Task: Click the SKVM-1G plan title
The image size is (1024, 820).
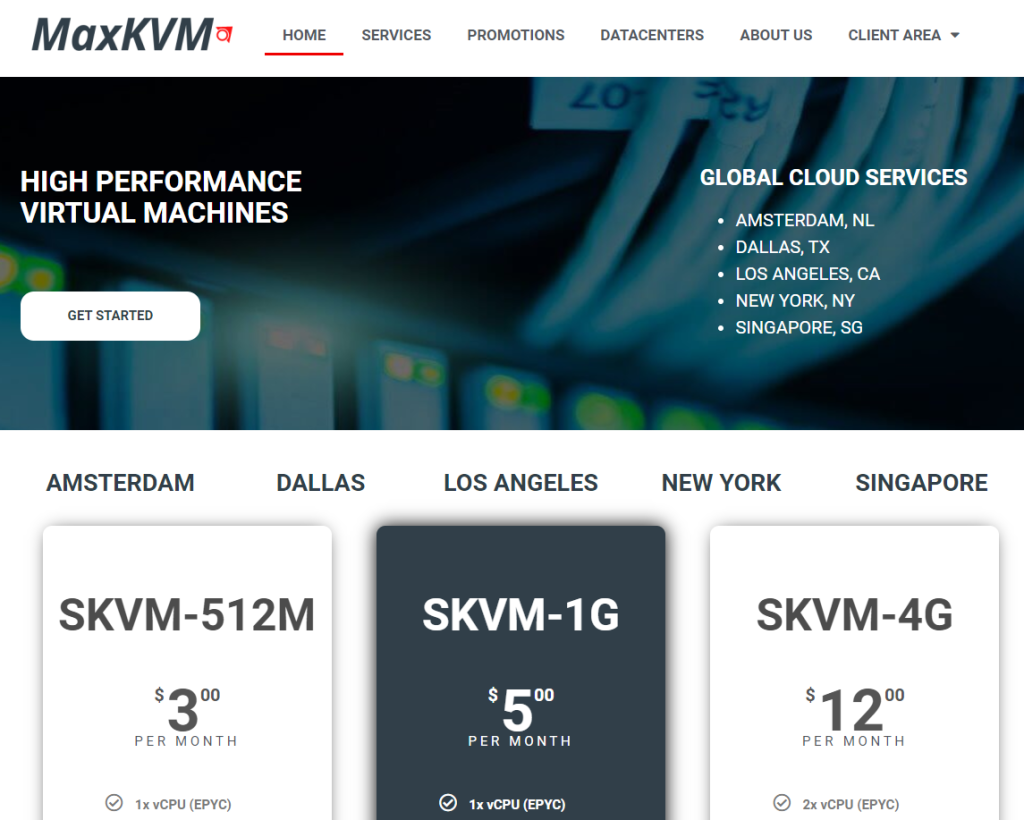Action: [520, 615]
